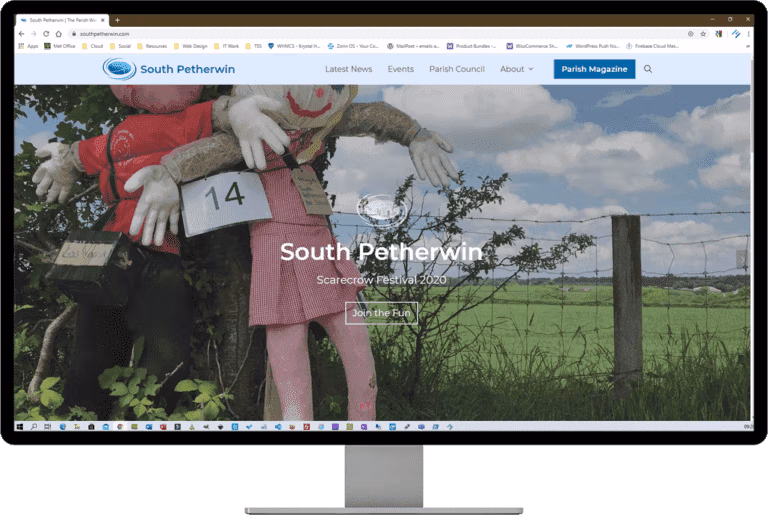This screenshot has height=515, width=768.
Task: Open a new browser tab
Action: [117, 20]
